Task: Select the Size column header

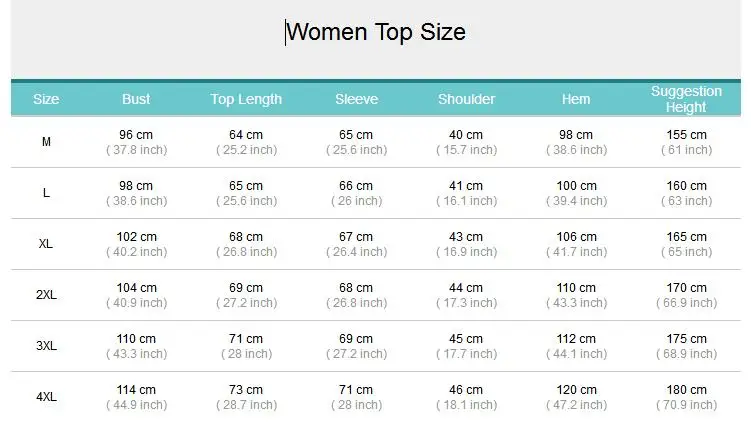Action: coord(46,99)
